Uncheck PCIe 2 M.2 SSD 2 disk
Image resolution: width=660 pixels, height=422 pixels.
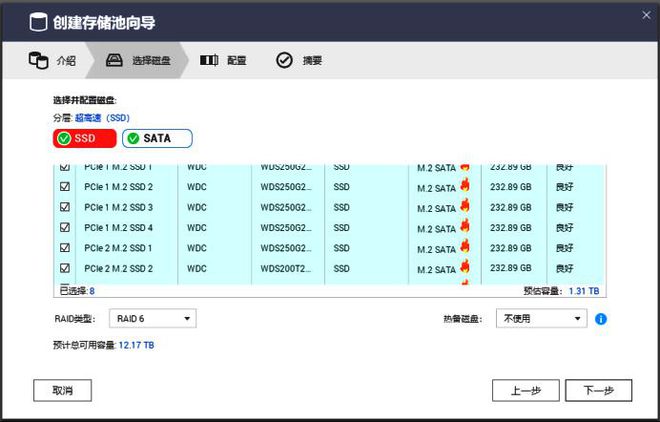(x=65, y=268)
